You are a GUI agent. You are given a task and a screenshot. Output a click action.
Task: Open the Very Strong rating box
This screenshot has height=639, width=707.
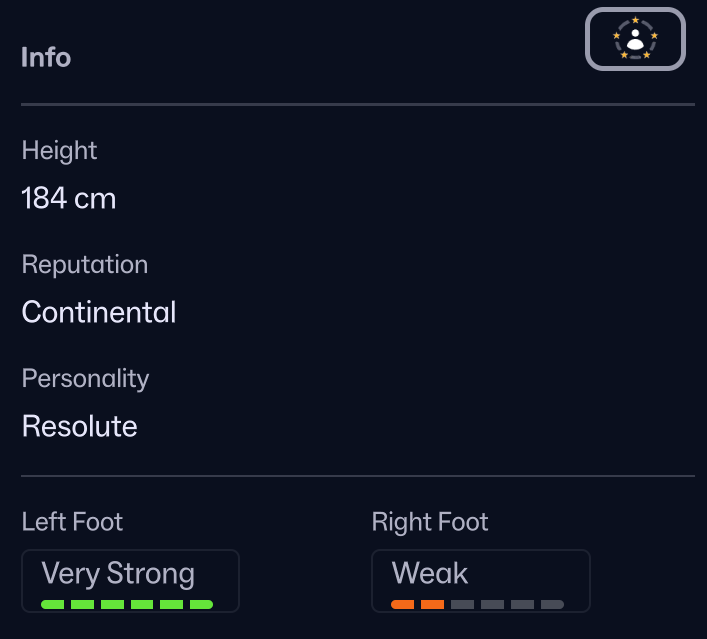(x=130, y=580)
